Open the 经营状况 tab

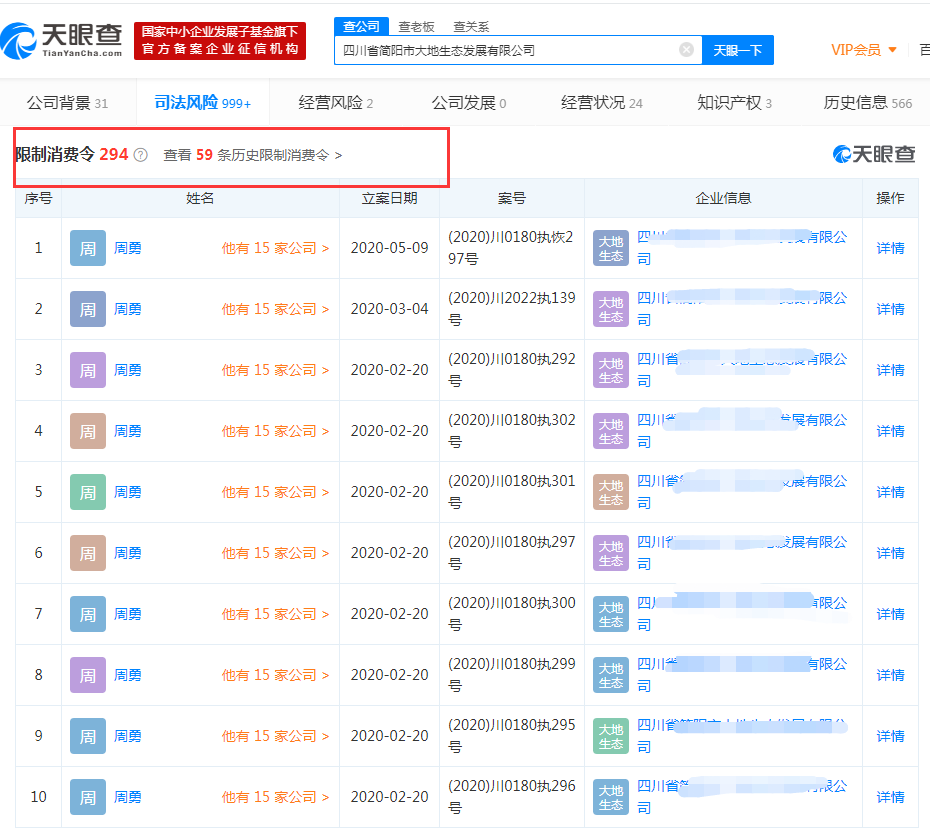(601, 103)
